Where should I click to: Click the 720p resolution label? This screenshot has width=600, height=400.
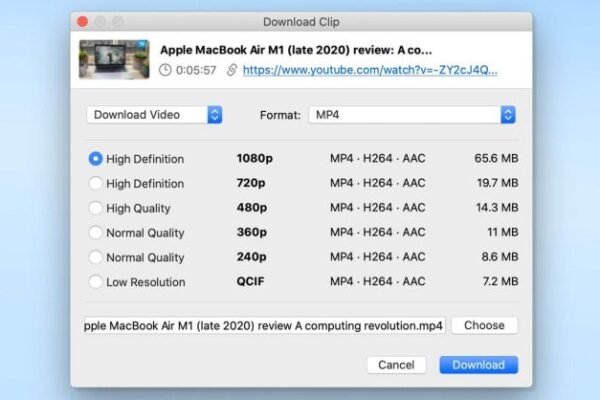pyautogui.click(x=251, y=183)
